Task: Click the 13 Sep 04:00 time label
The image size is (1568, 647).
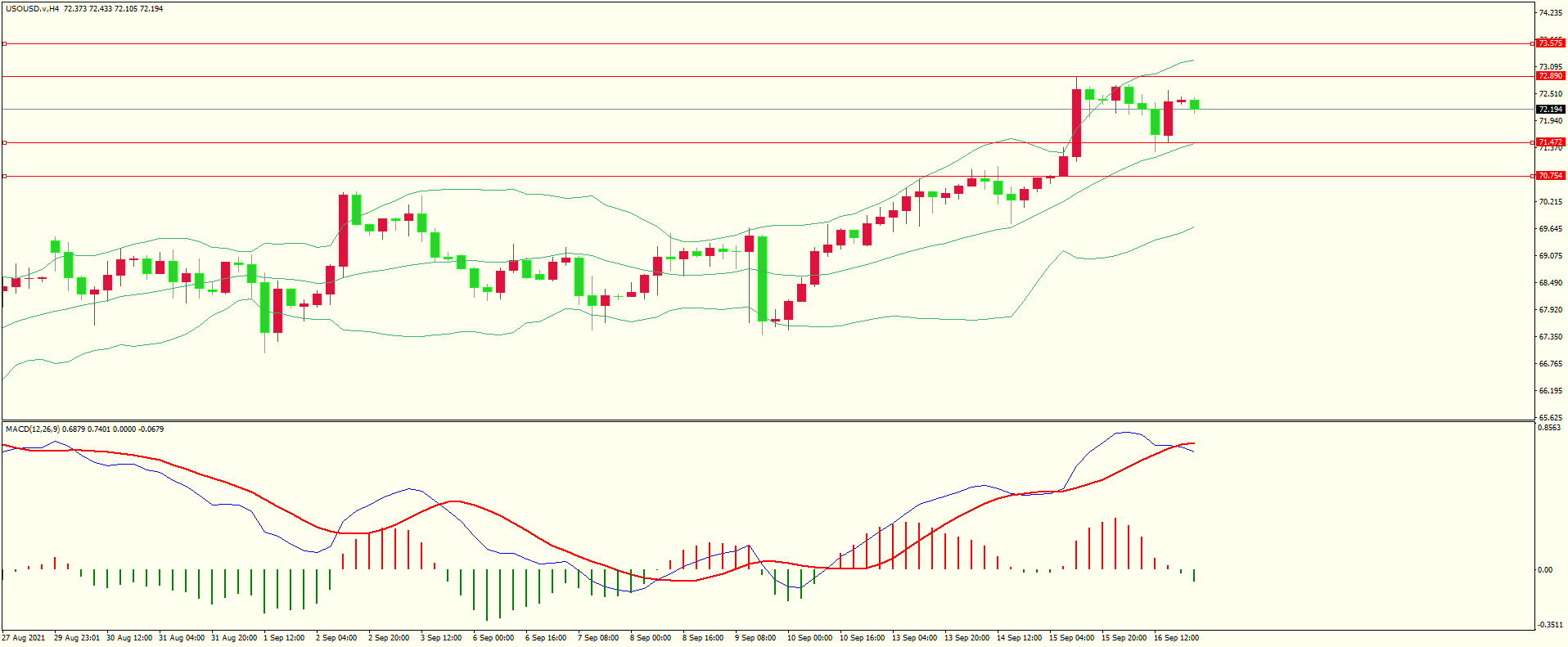Action: [x=915, y=638]
